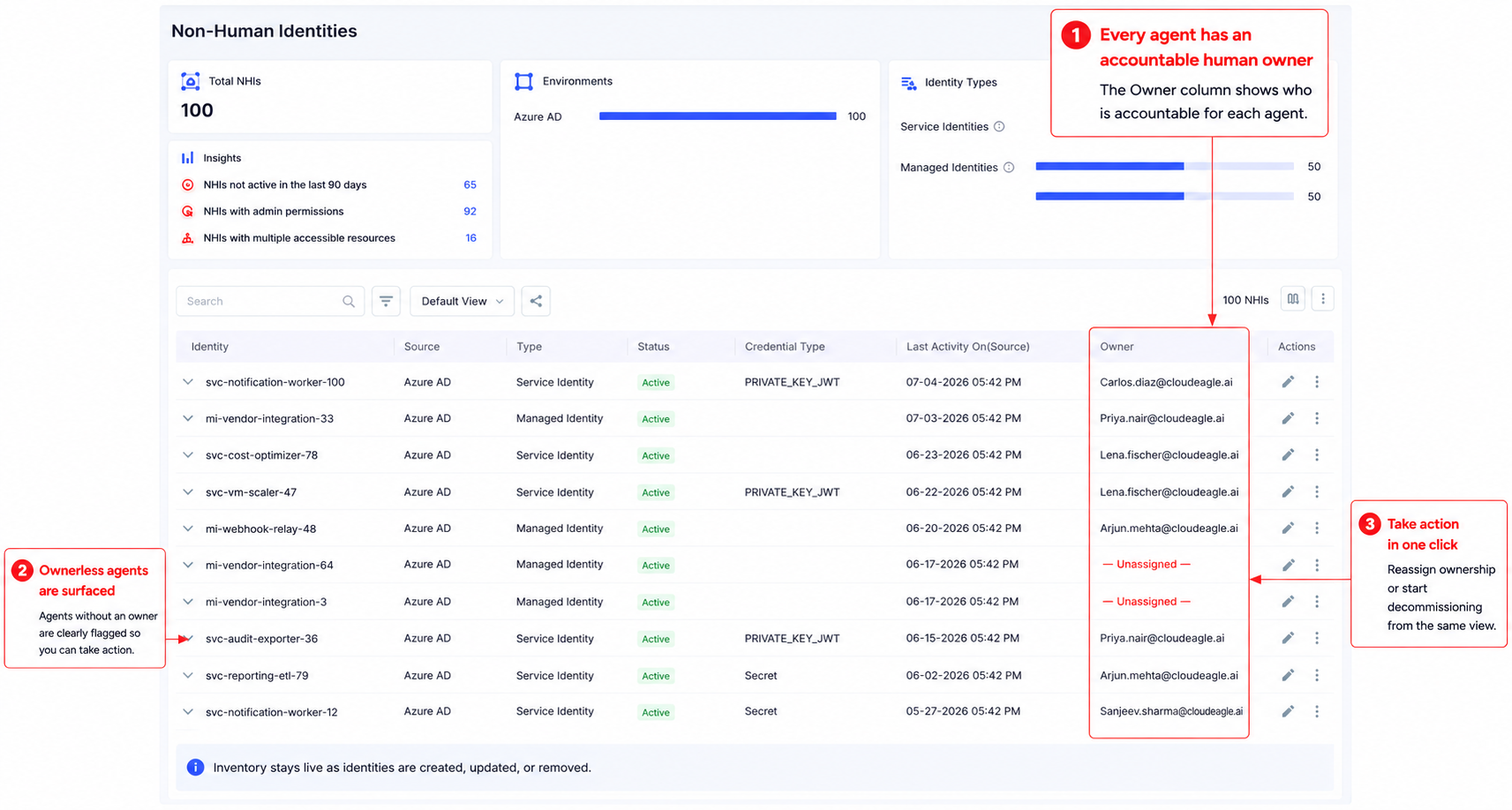Open more actions for mi-vendor-integration-33
Screen dimensions: 1512x810
pyautogui.click(x=1317, y=418)
